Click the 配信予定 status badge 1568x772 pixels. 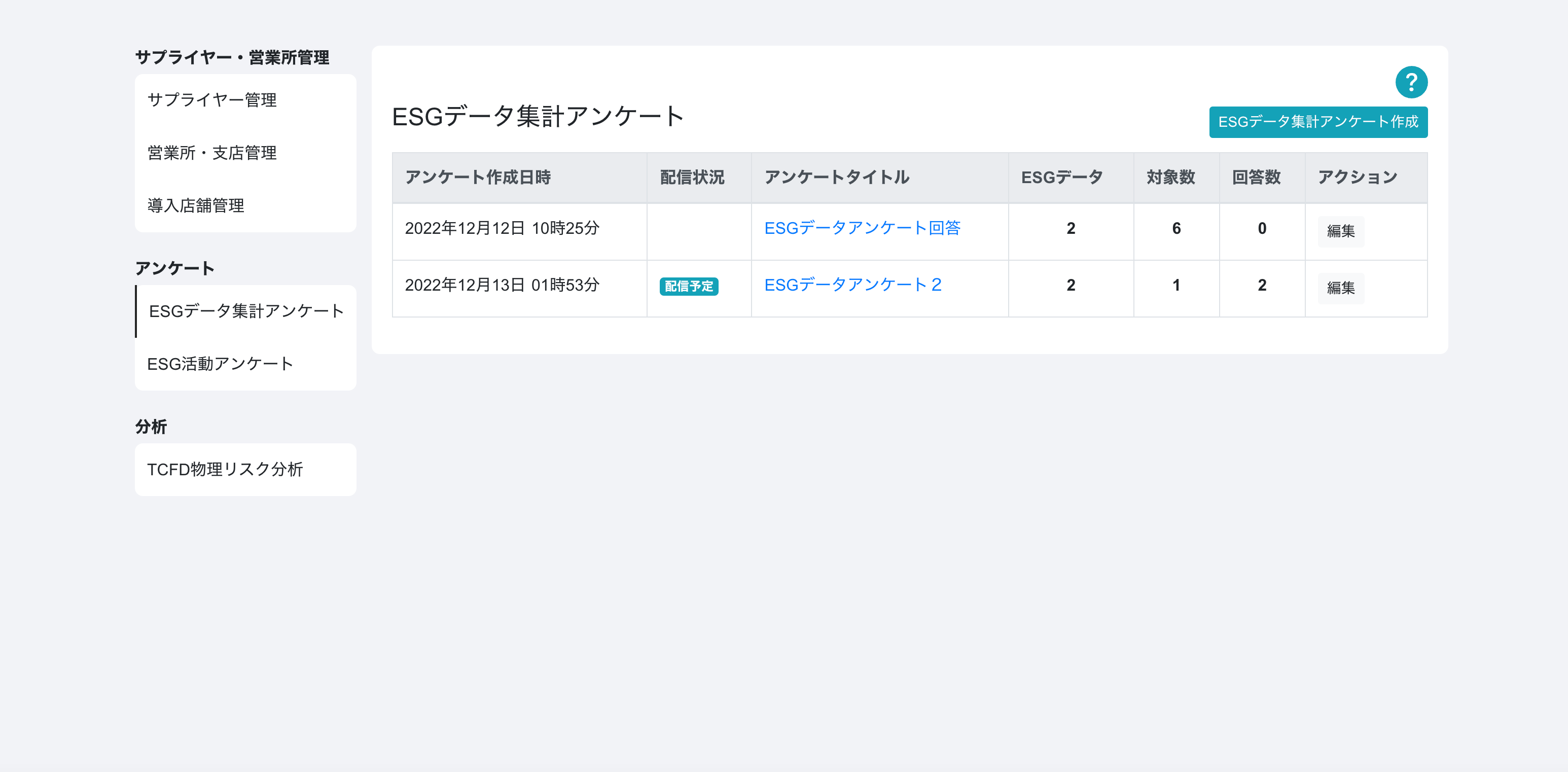click(689, 286)
